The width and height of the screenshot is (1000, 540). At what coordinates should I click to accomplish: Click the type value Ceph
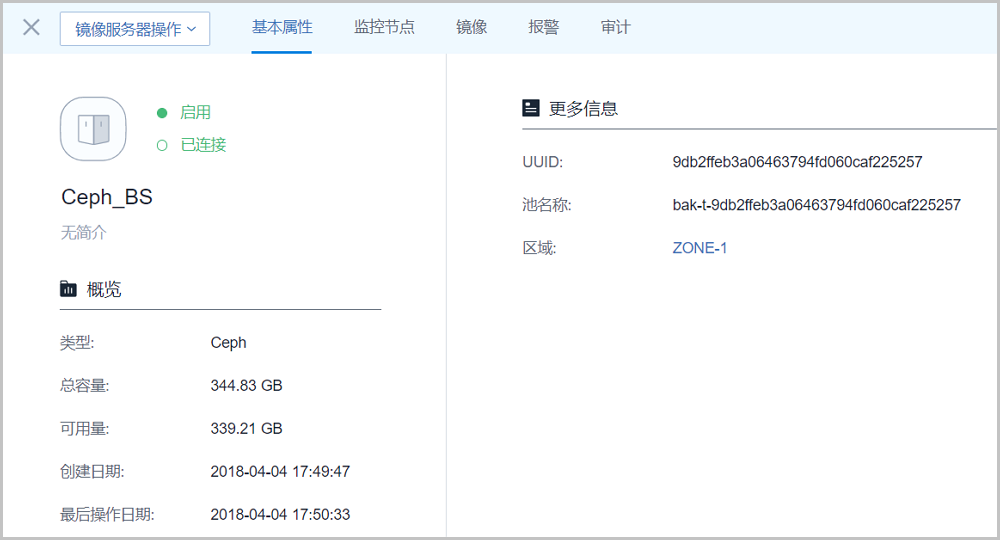point(228,342)
